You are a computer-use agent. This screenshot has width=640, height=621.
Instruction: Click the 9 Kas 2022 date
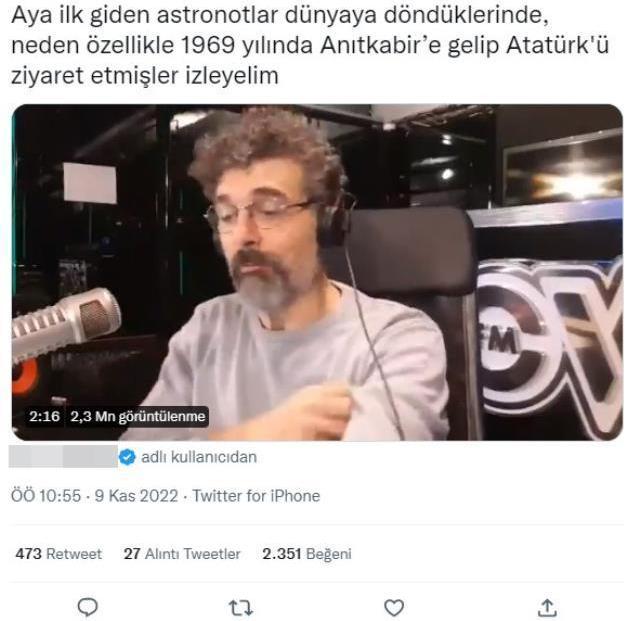pyautogui.click(x=136, y=496)
